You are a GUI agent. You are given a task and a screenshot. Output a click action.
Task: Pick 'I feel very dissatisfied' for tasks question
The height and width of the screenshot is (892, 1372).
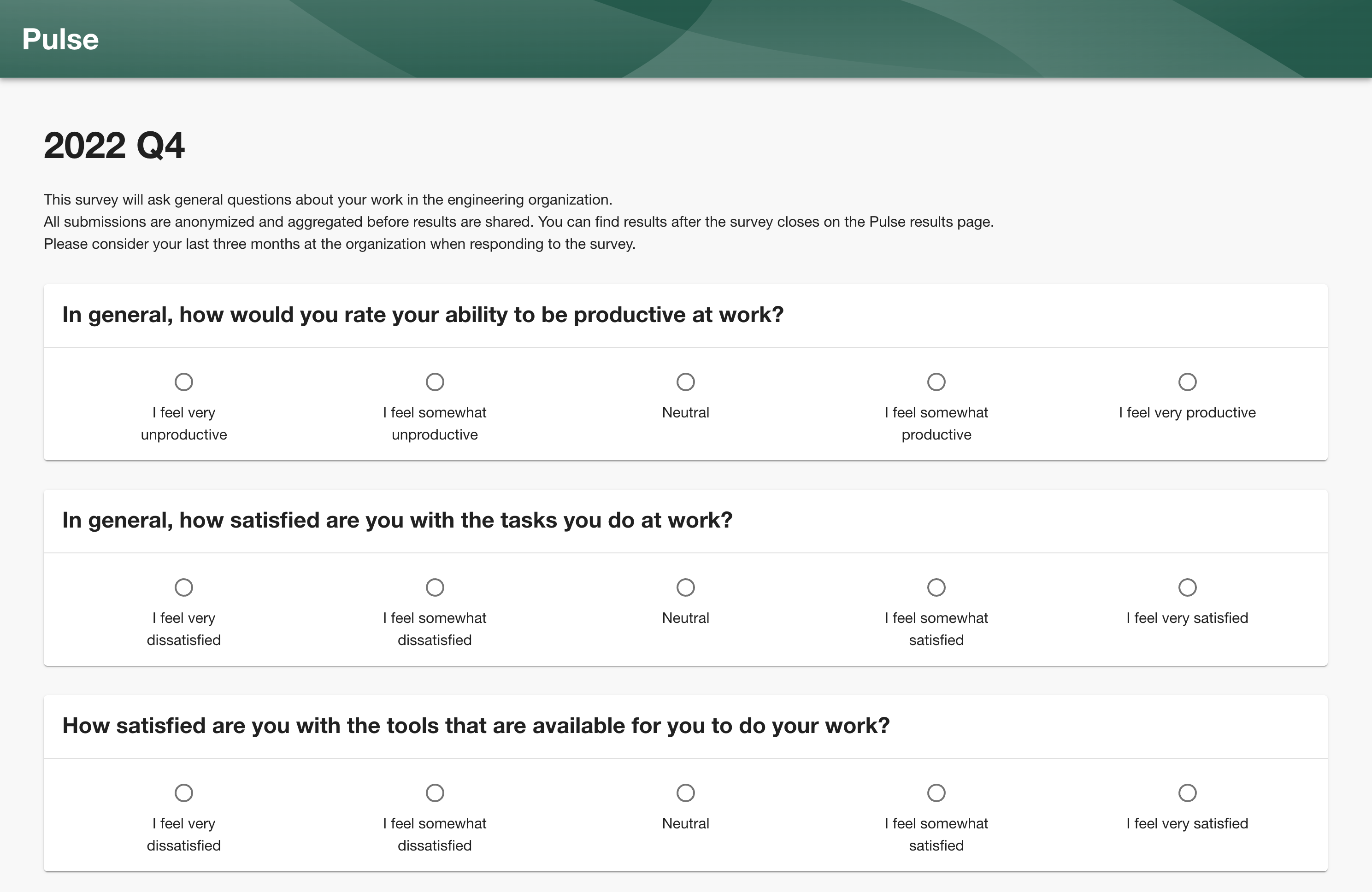pyautogui.click(x=184, y=587)
